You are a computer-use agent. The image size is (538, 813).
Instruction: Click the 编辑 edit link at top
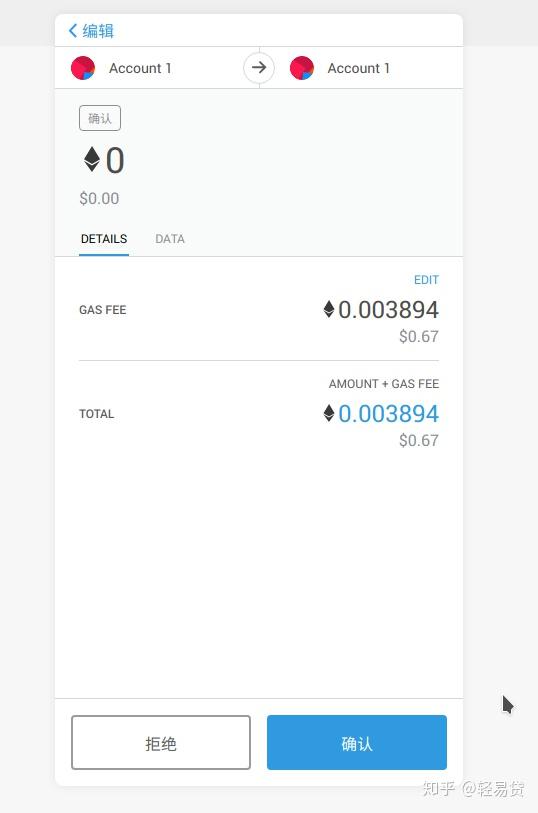(x=98, y=31)
